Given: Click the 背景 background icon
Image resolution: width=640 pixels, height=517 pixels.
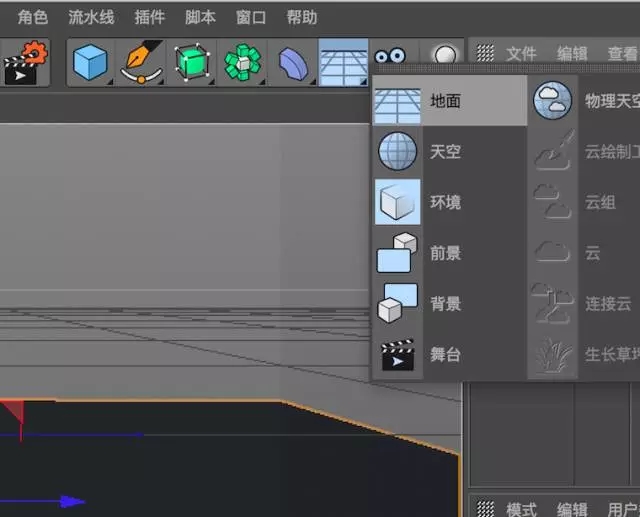Looking at the screenshot, I should coord(398,303).
